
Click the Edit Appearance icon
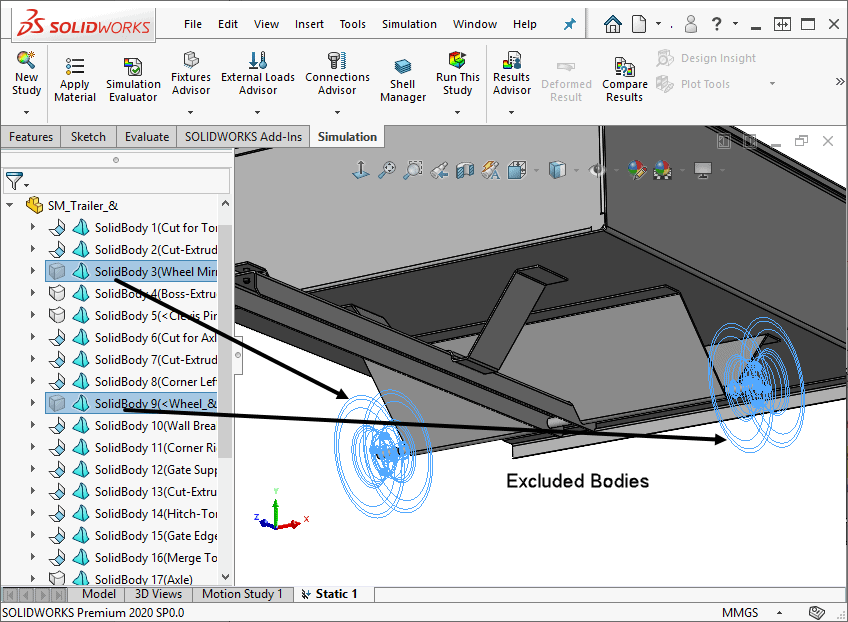[637, 170]
